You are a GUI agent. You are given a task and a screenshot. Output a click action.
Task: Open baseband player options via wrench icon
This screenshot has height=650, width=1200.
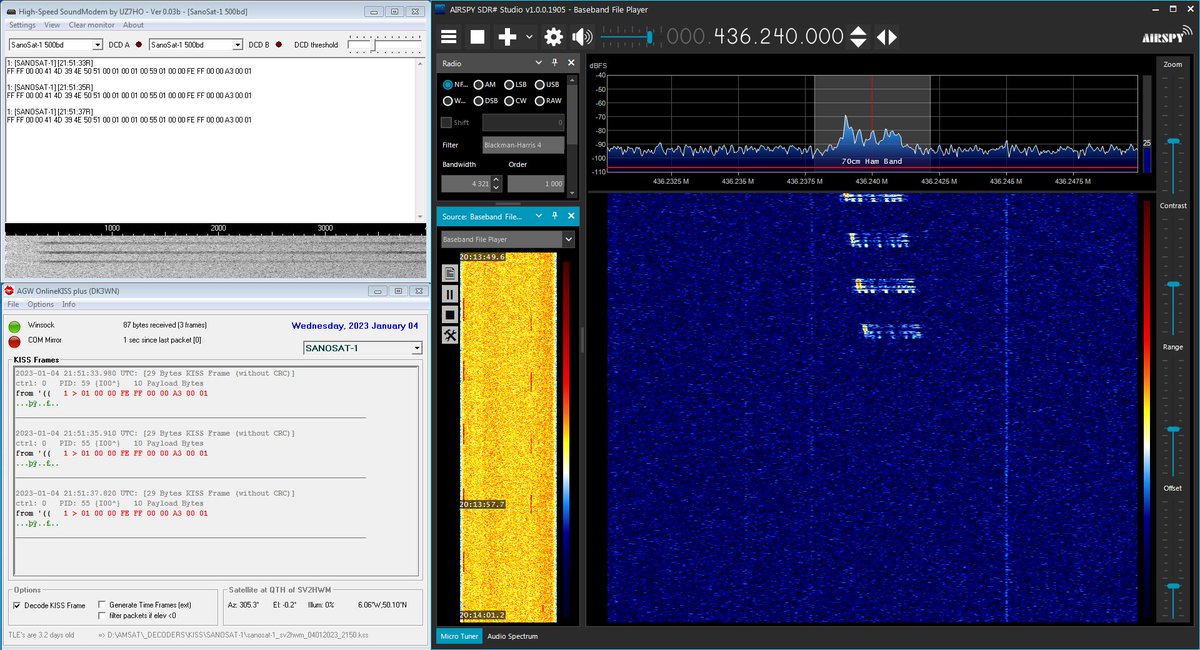point(450,335)
